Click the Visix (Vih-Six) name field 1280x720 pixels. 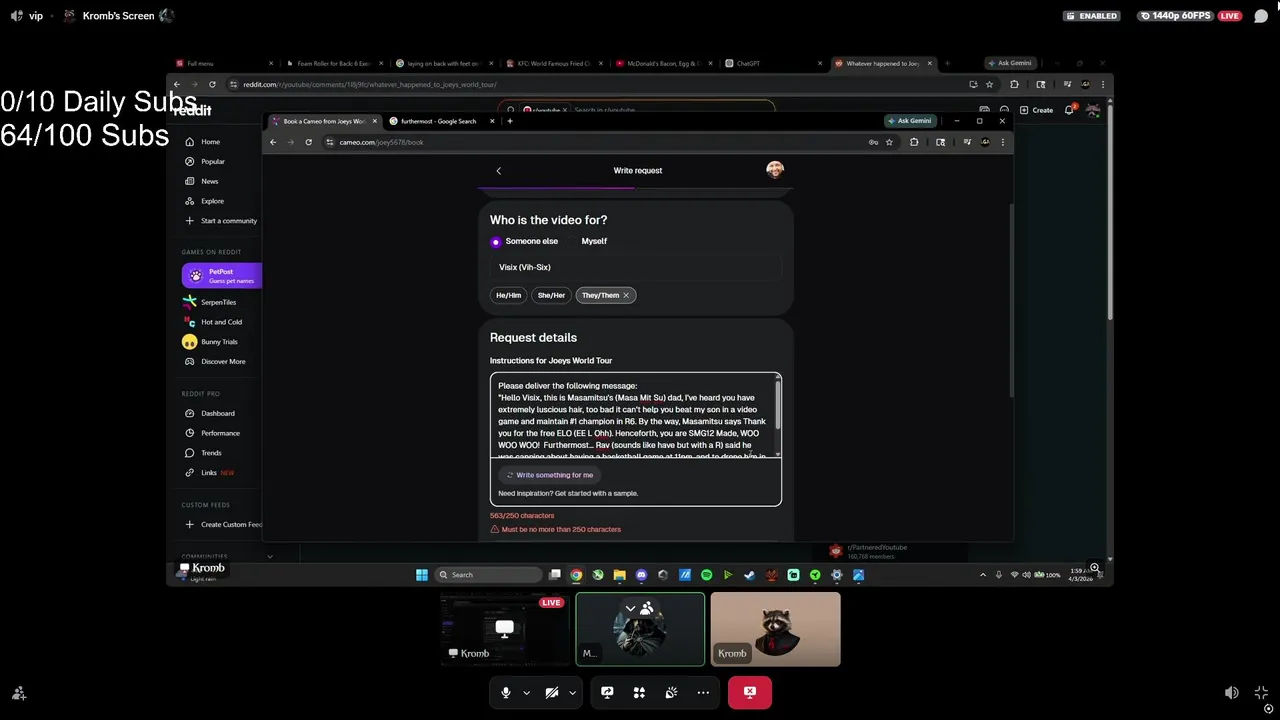click(636, 267)
